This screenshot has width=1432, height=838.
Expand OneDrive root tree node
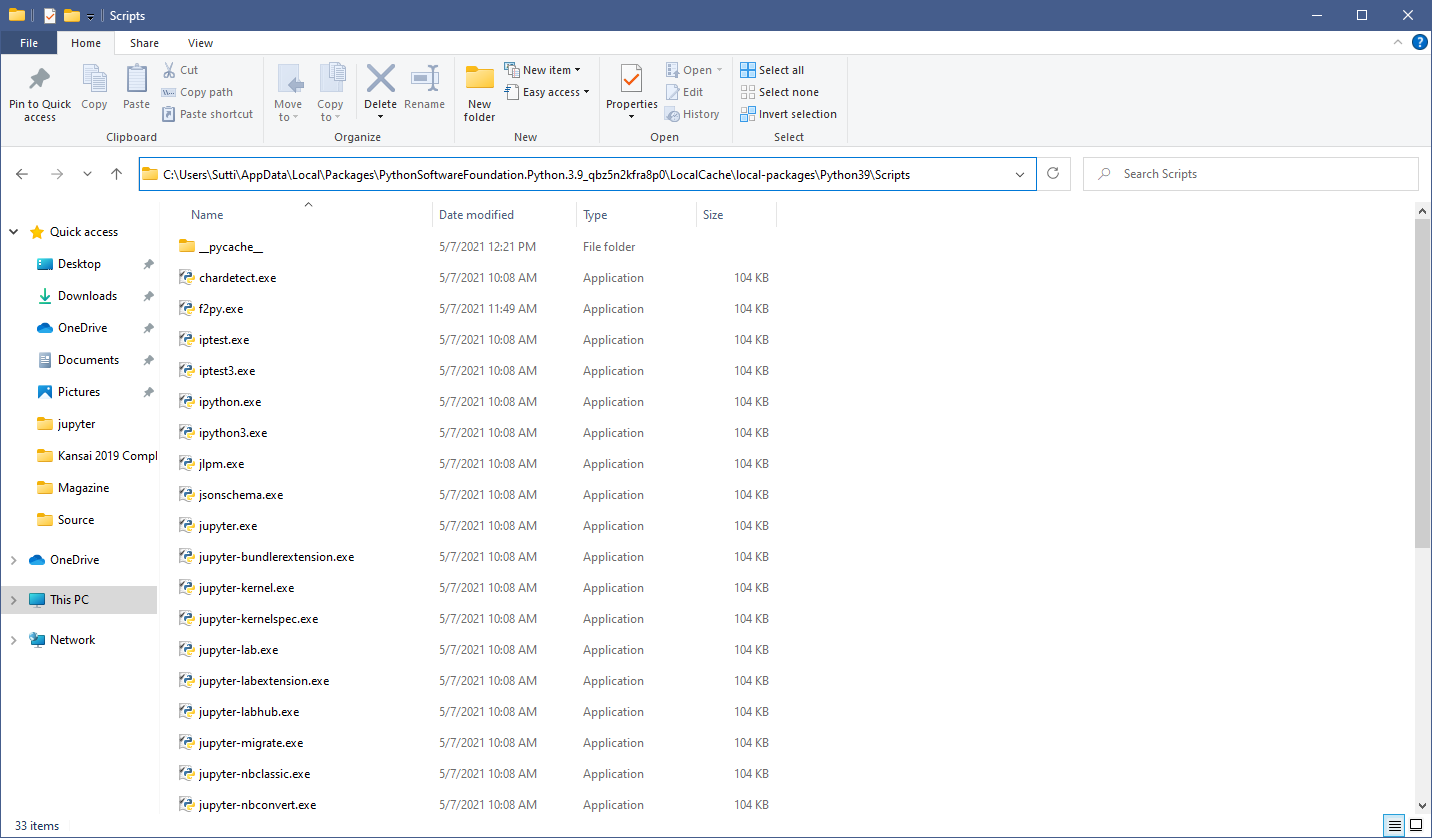(14, 560)
